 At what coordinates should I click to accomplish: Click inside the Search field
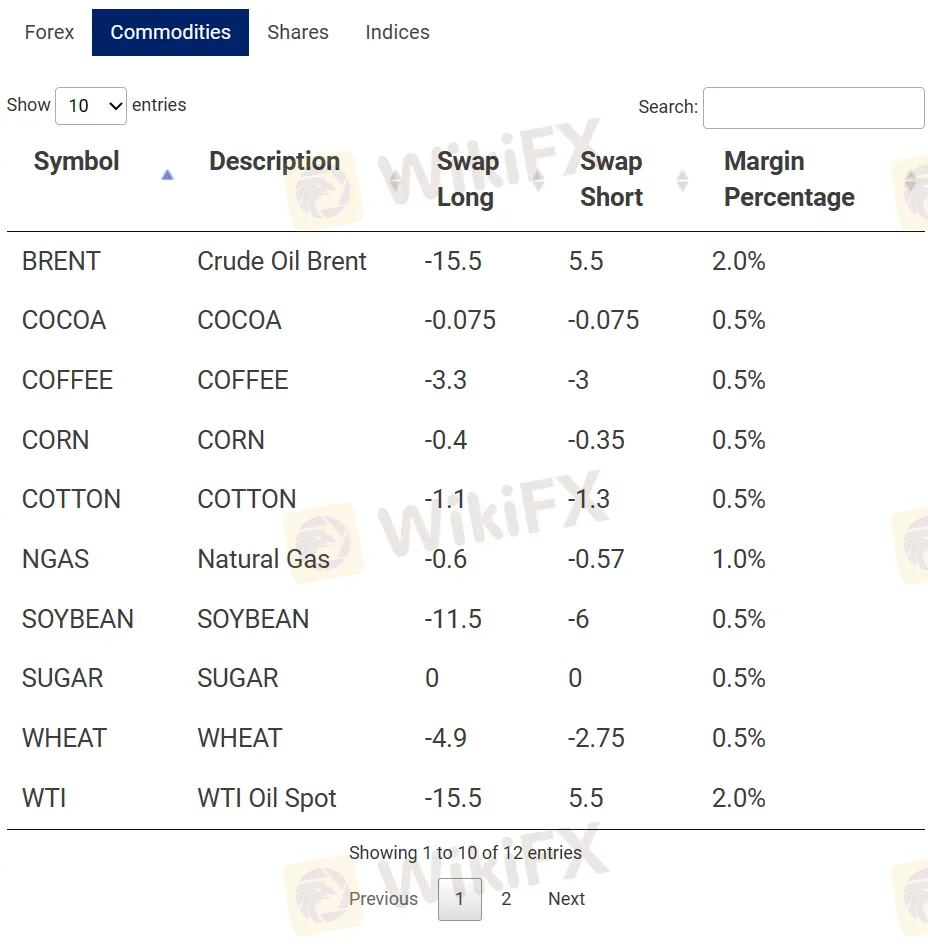pos(813,108)
